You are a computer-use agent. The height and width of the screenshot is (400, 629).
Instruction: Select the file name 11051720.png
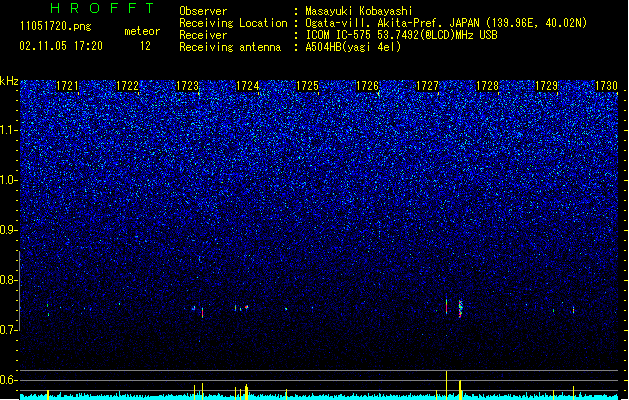[55, 27]
